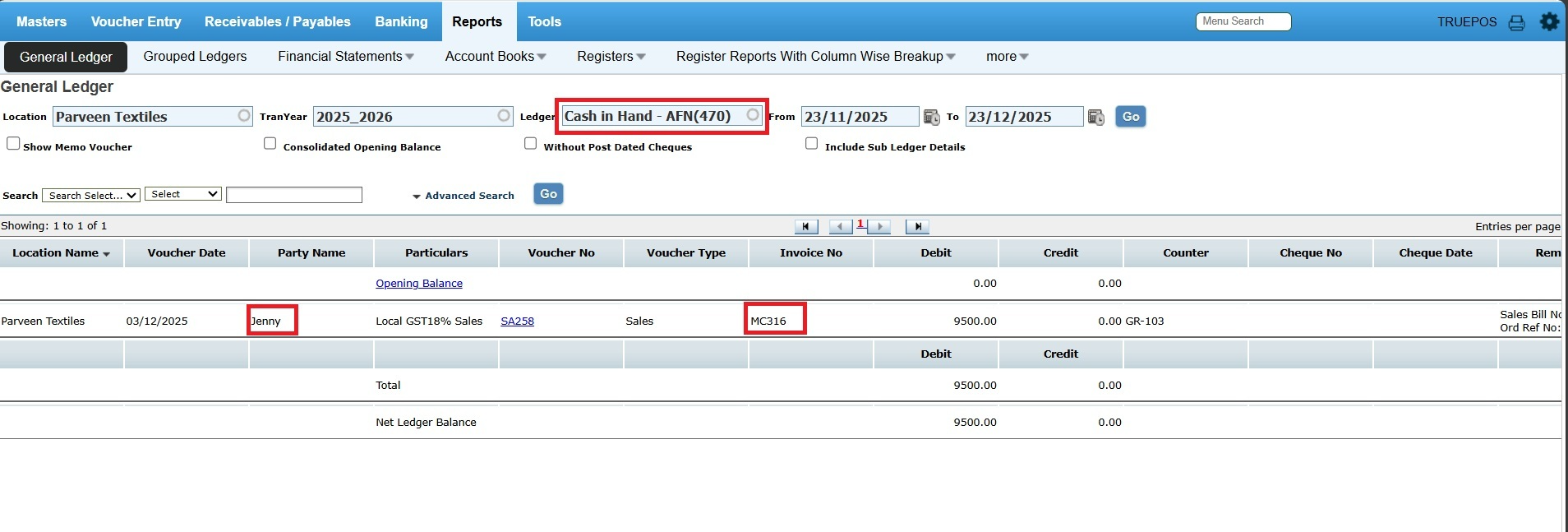
Task: Switch to Grouped Ledgers
Action: [x=195, y=57]
